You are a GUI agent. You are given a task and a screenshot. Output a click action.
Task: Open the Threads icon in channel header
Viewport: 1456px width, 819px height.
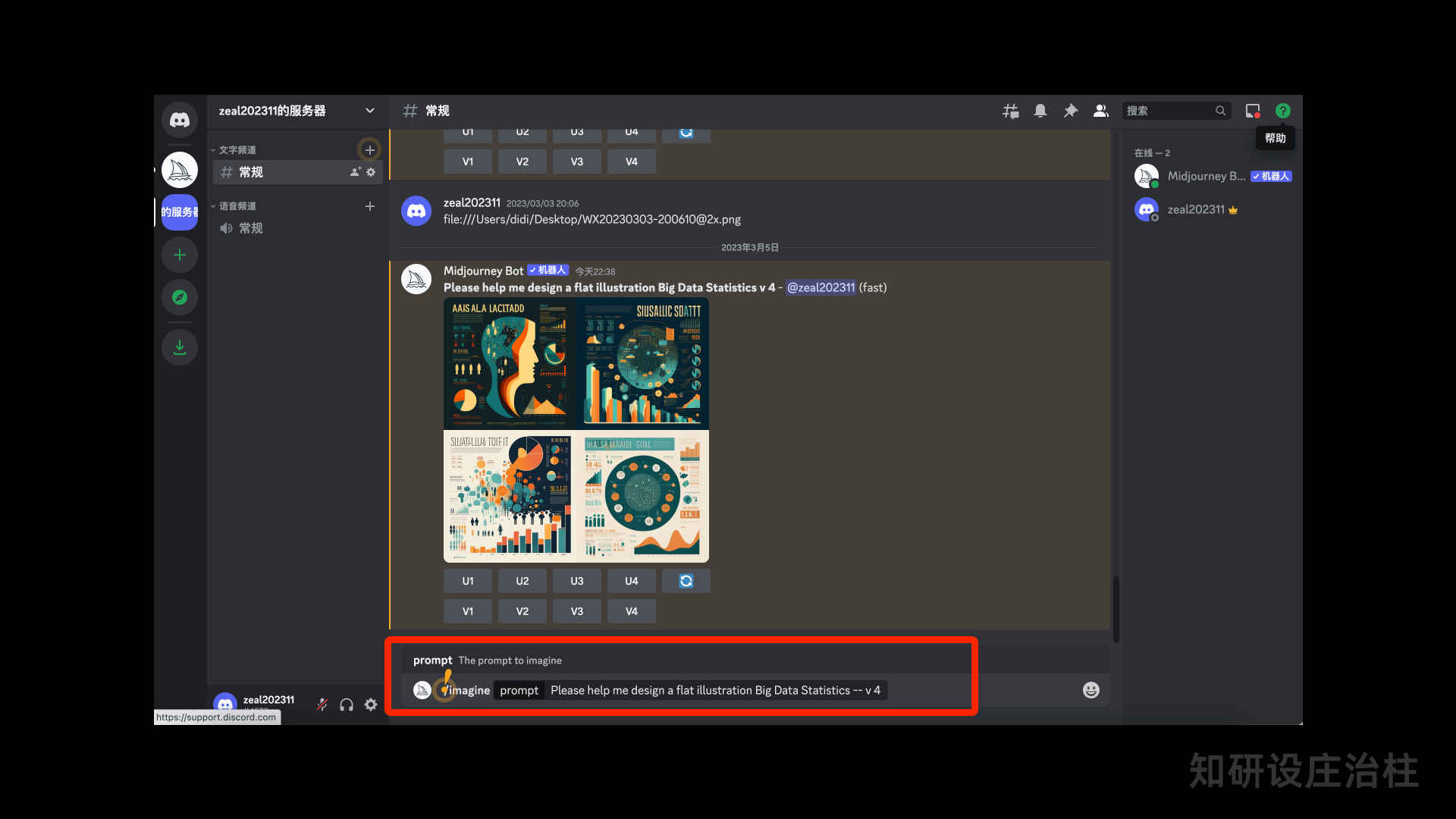(1010, 111)
